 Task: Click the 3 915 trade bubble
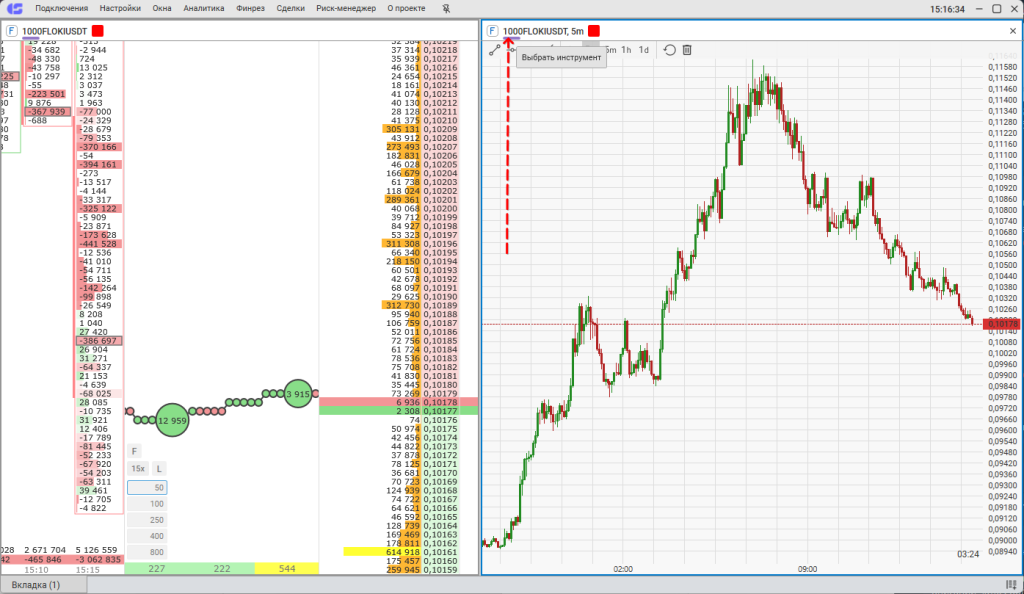pyautogui.click(x=298, y=394)
